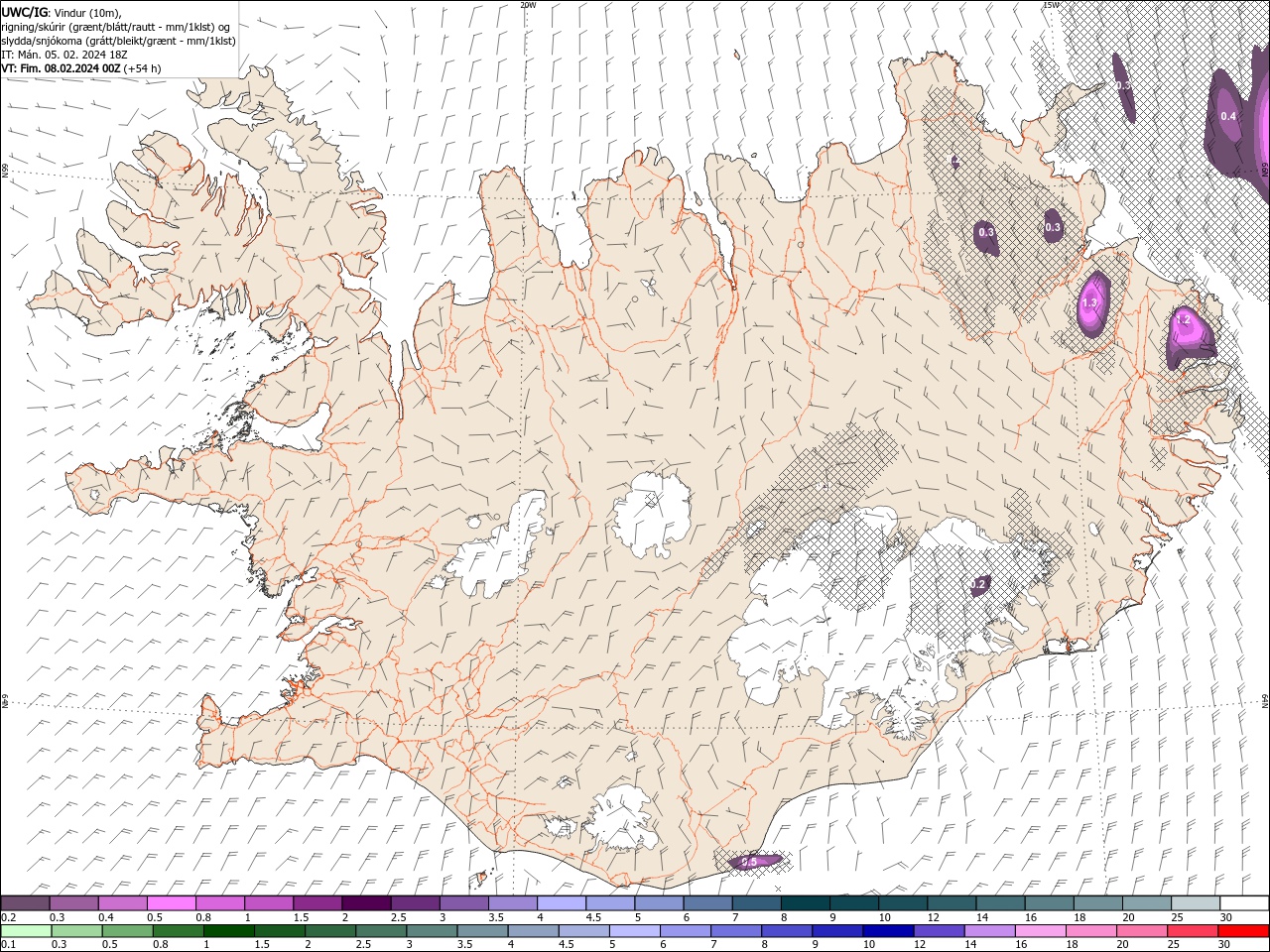The width and height of the screenshot is (1270, 952).
Task: Click the '0.1' value label in the lower legend
Action: point(8,945)
